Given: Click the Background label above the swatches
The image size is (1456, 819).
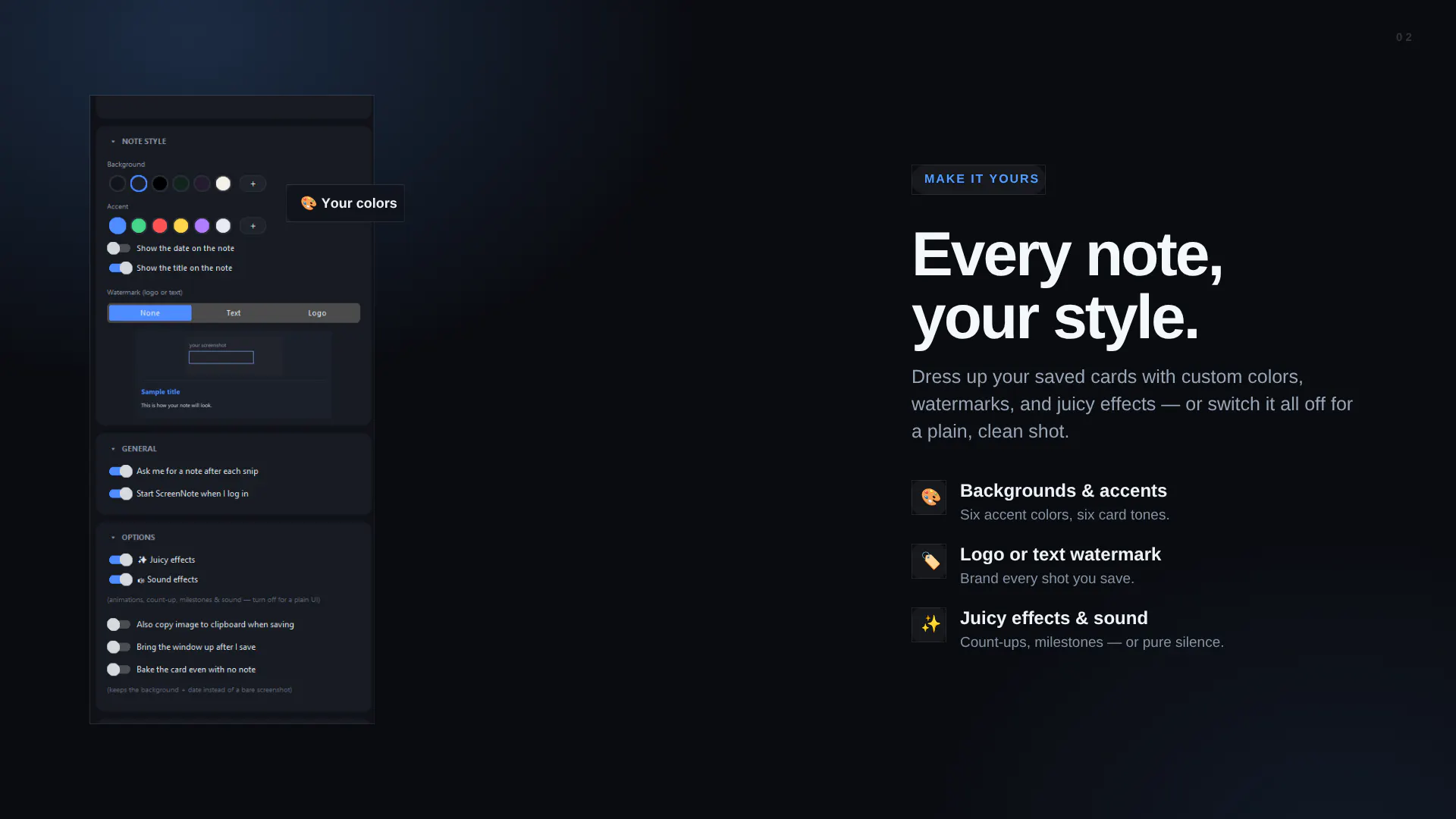Looking at the screenshot, I should click(126, 165).
